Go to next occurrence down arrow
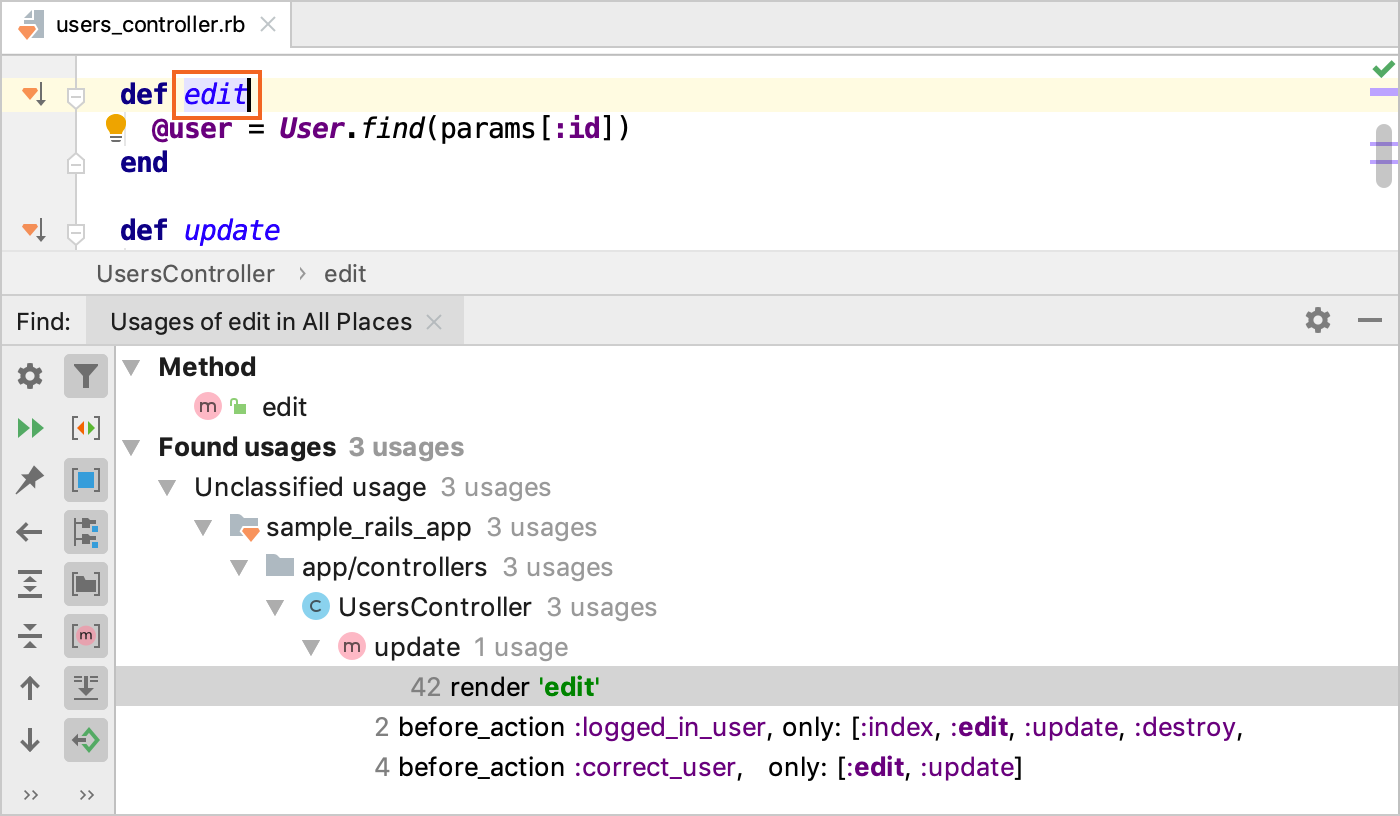 [x=30, y=740]
